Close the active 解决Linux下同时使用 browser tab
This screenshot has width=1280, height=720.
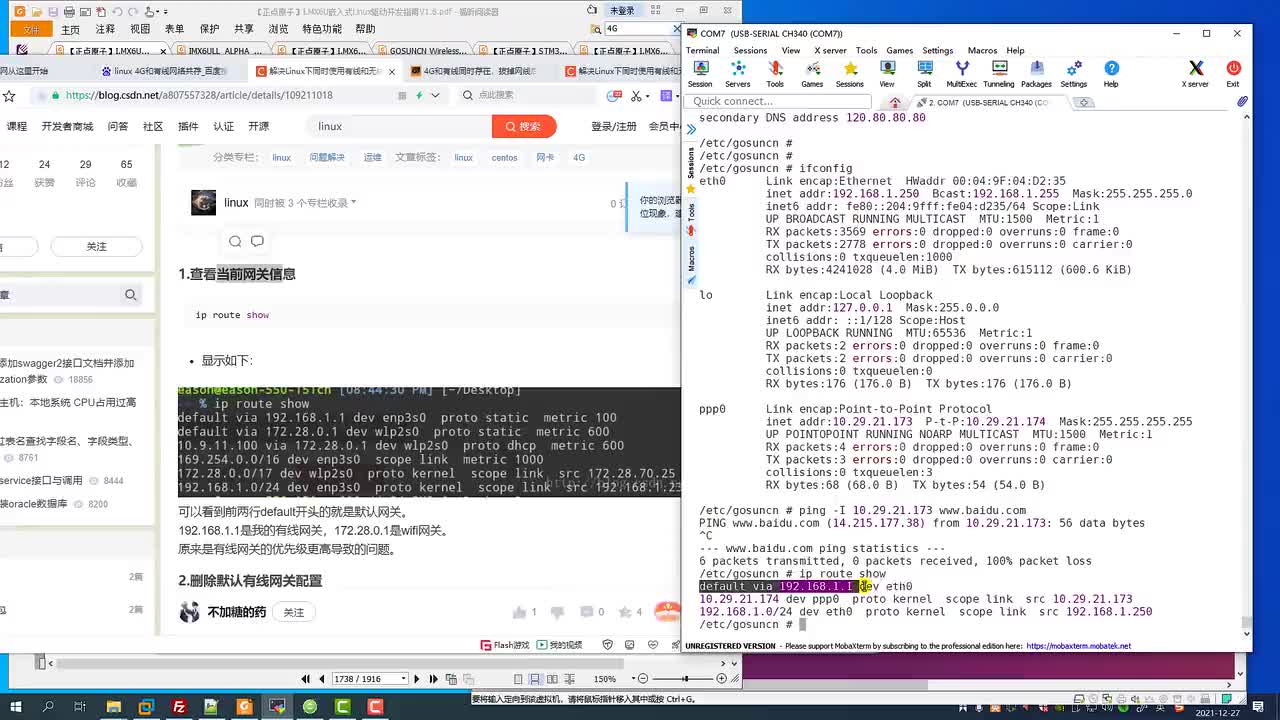[x=390, y=71]
